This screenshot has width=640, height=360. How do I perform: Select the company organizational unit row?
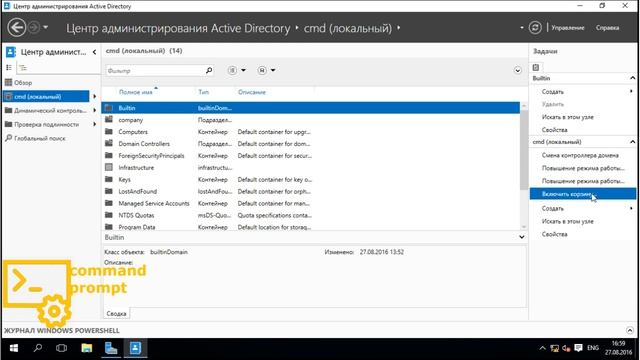pyautogui.click(x=311, y=120)
